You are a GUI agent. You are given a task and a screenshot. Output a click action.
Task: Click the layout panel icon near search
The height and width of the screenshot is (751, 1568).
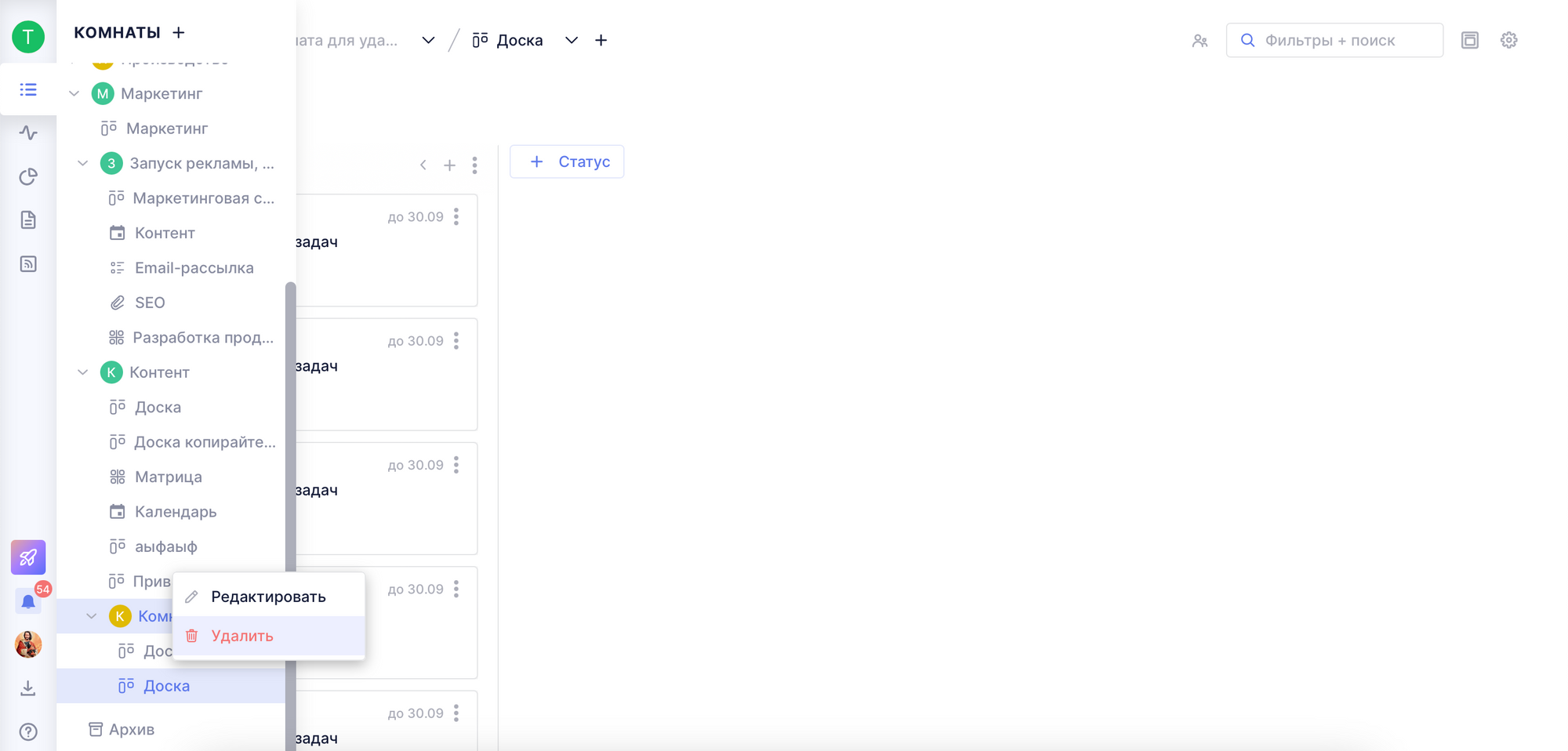1470,40
